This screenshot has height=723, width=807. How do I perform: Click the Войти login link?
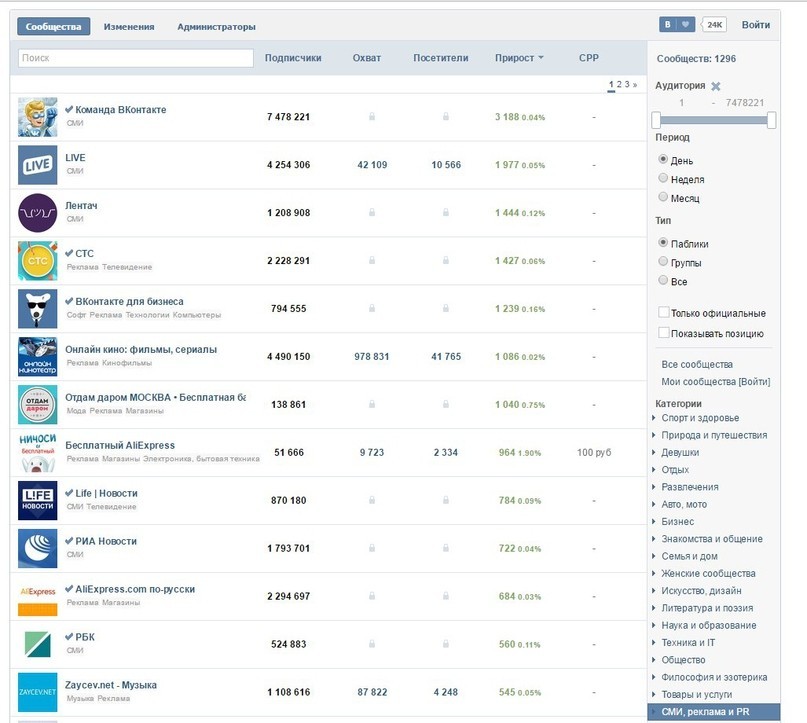coord(756,25)
